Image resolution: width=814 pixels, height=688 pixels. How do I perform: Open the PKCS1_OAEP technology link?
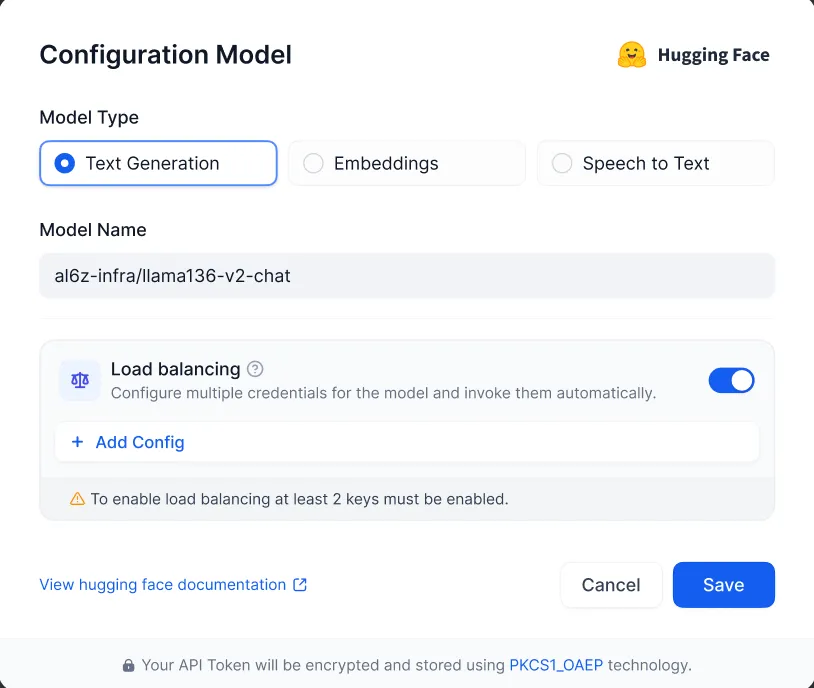click(556, 665)
